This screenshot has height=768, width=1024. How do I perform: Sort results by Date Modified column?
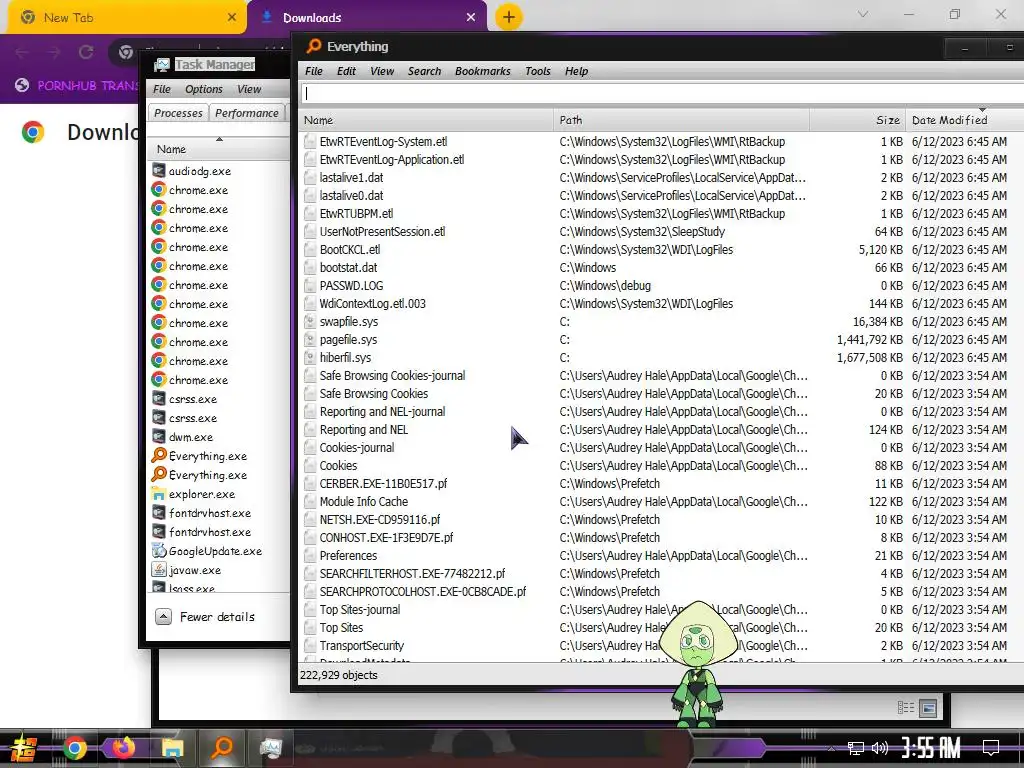point(965,120)
